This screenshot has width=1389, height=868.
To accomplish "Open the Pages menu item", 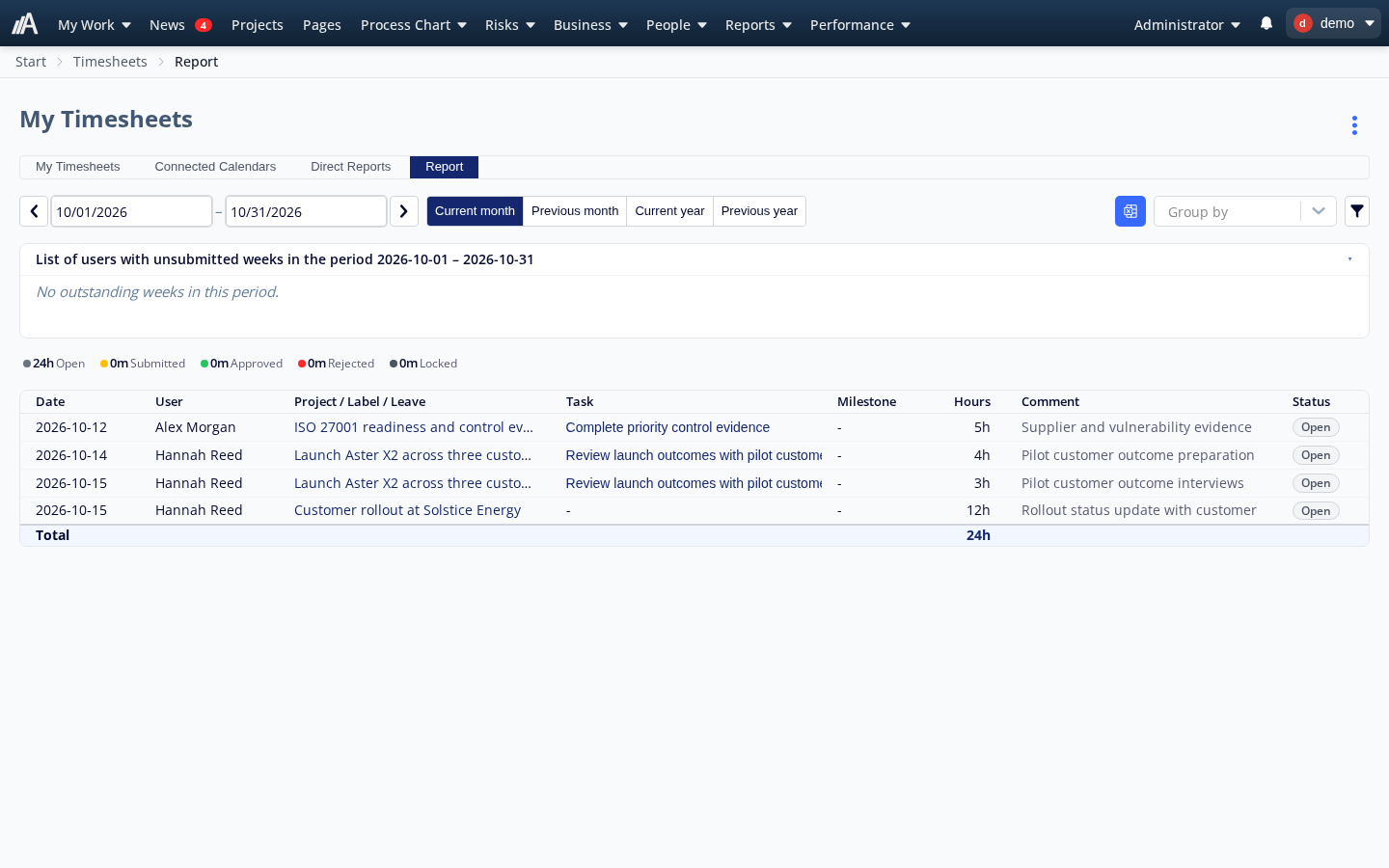I will pyautogui.click(x=322, y=24).
